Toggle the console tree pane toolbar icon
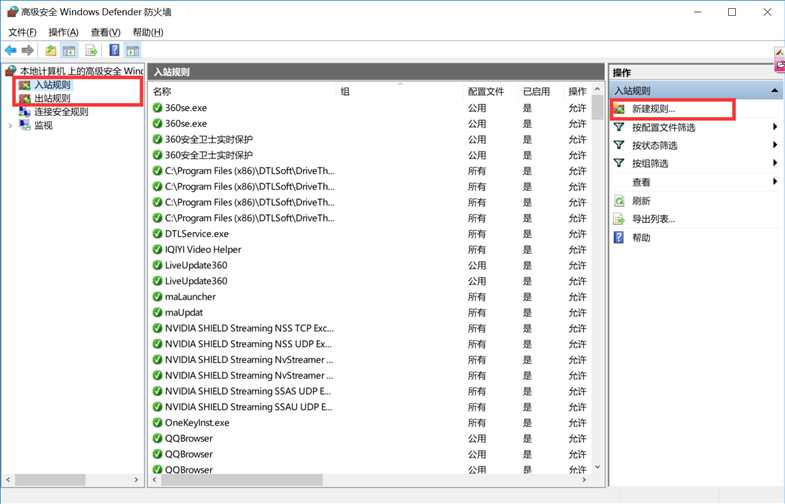Screen dimensions: 785x504 (x=69, y=50)
